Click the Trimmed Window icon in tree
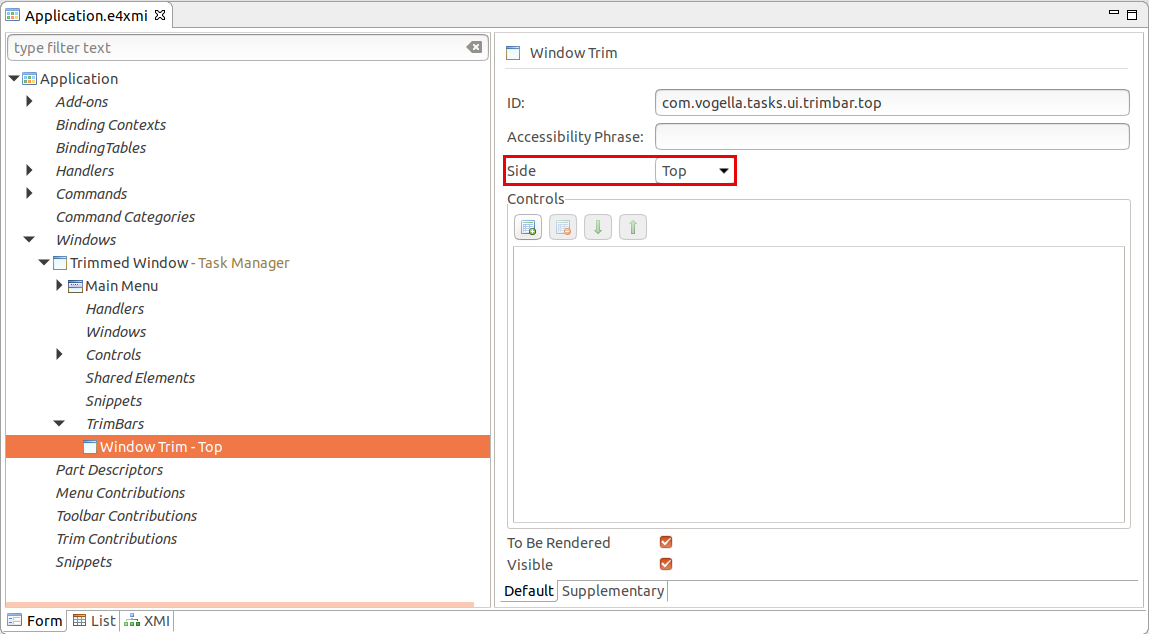 [x=60, y=263]
